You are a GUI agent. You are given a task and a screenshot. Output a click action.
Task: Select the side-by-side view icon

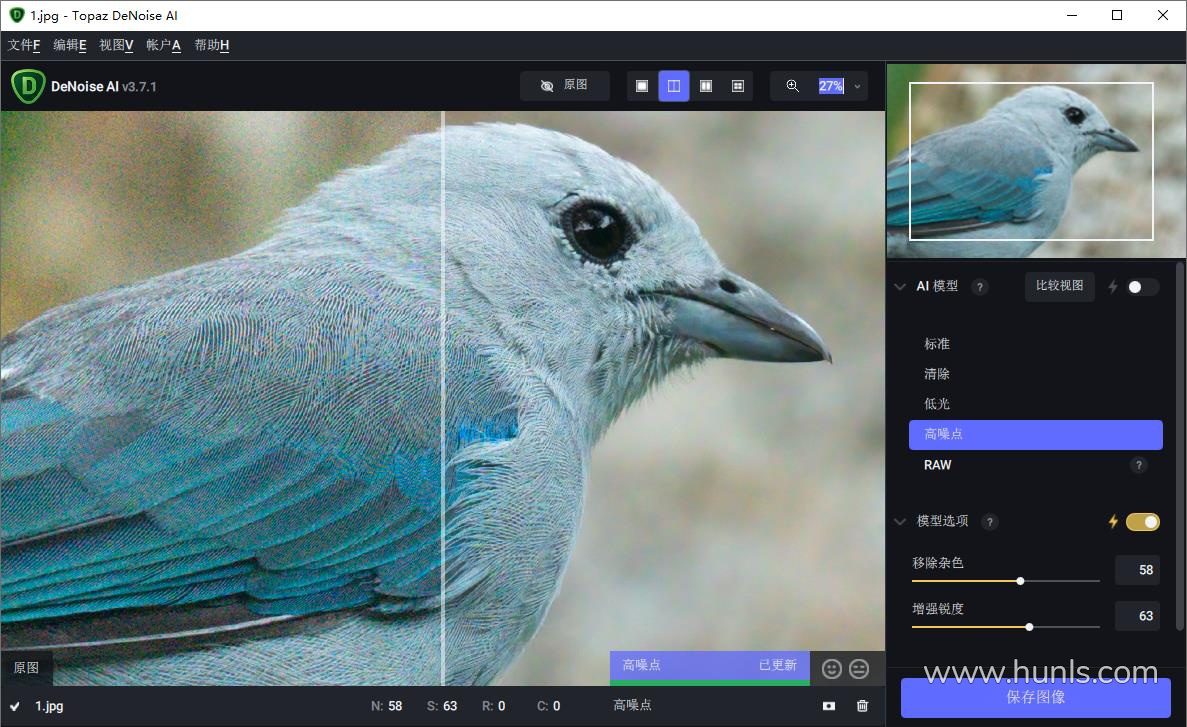[x=706, y=86]
